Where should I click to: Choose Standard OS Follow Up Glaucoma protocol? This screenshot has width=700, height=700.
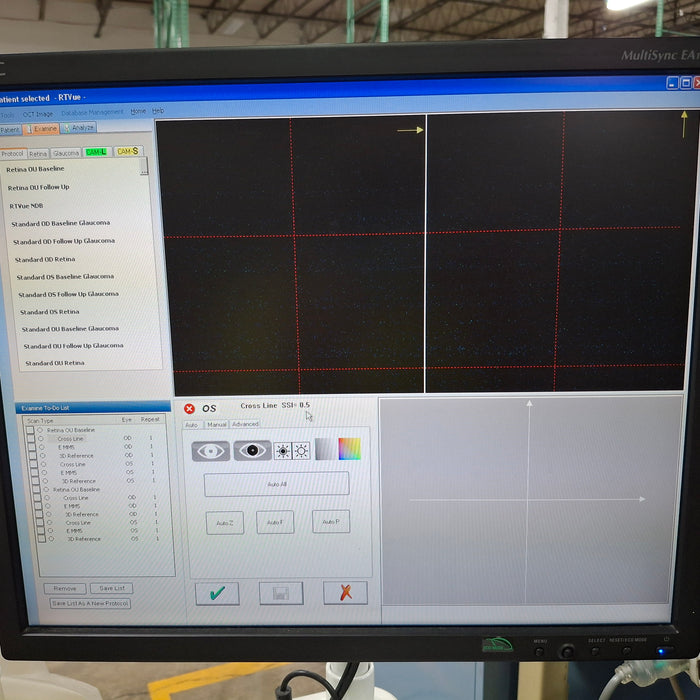point(68,295)
